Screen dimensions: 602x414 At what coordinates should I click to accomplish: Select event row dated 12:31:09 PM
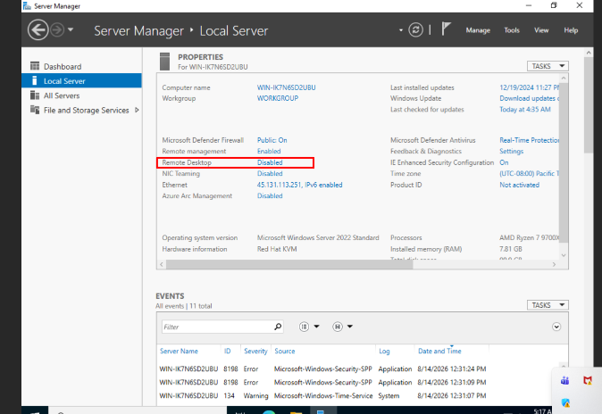pos(322,383)
